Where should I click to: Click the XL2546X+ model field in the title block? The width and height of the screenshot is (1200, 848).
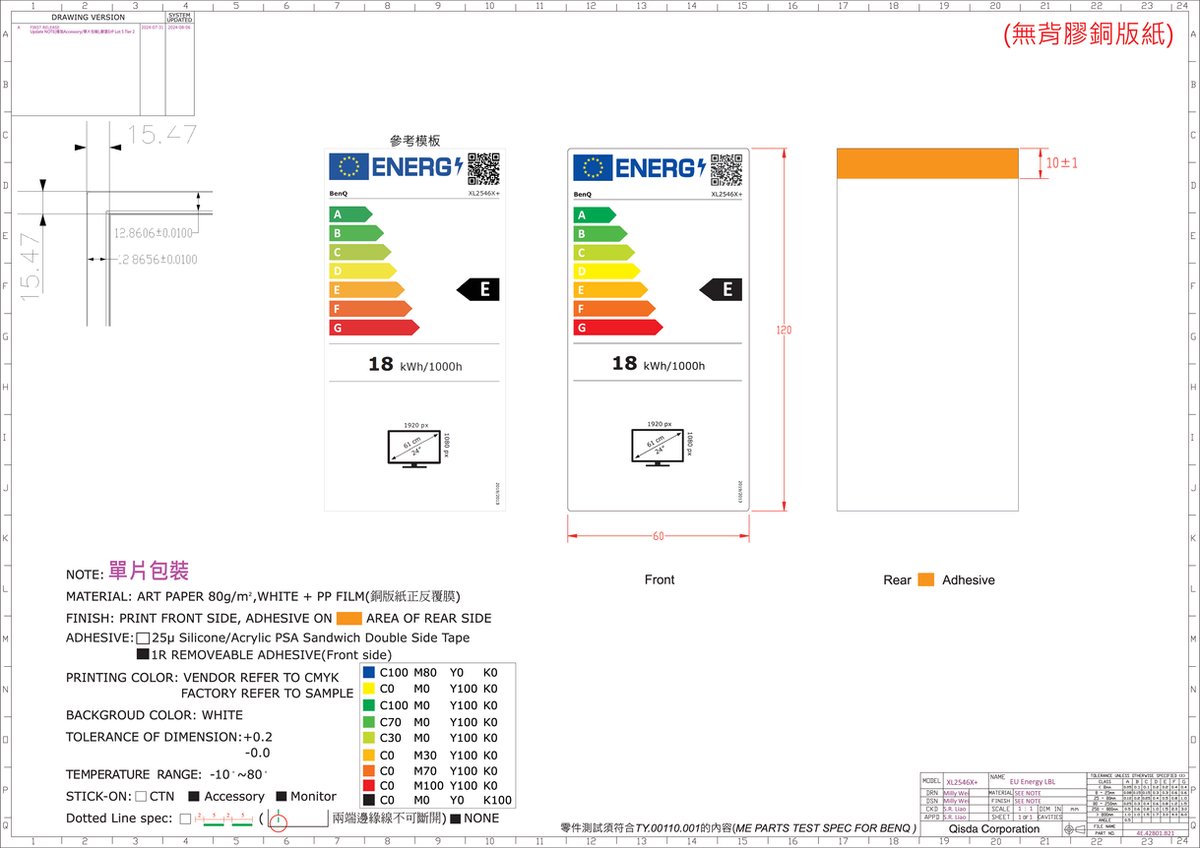click(x=960, y=781)
